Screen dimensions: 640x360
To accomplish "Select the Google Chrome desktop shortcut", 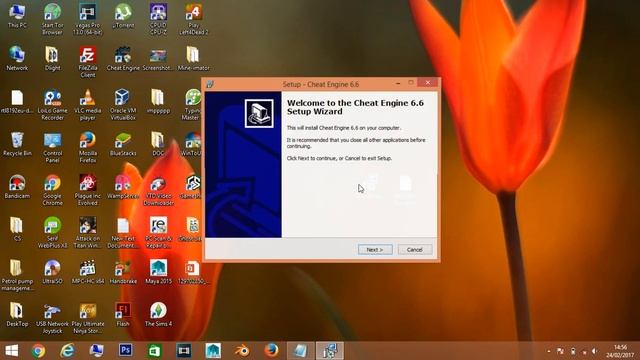I will (x=52, y=190).
